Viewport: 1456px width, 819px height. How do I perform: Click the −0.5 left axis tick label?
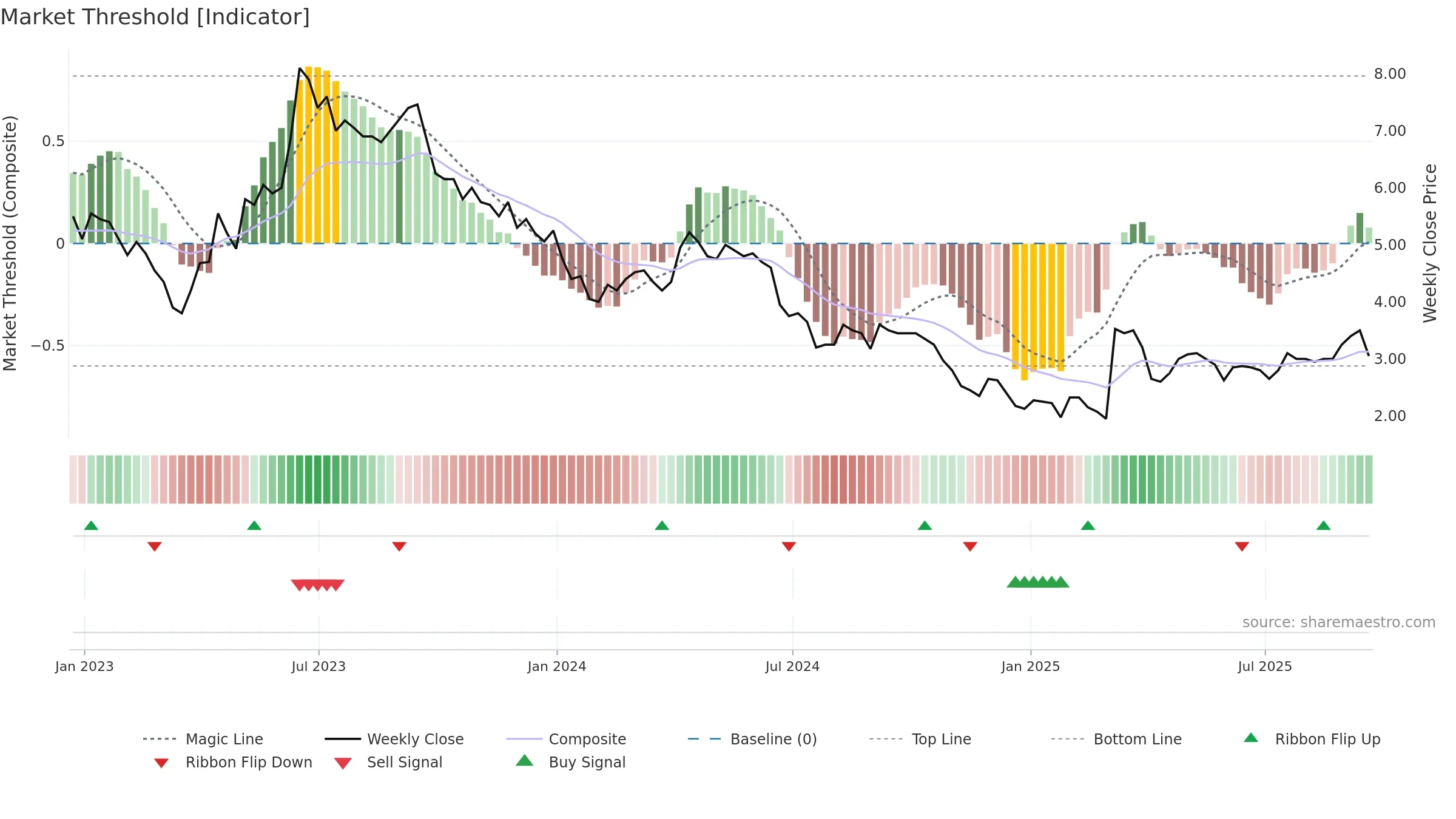coord(48,346)
